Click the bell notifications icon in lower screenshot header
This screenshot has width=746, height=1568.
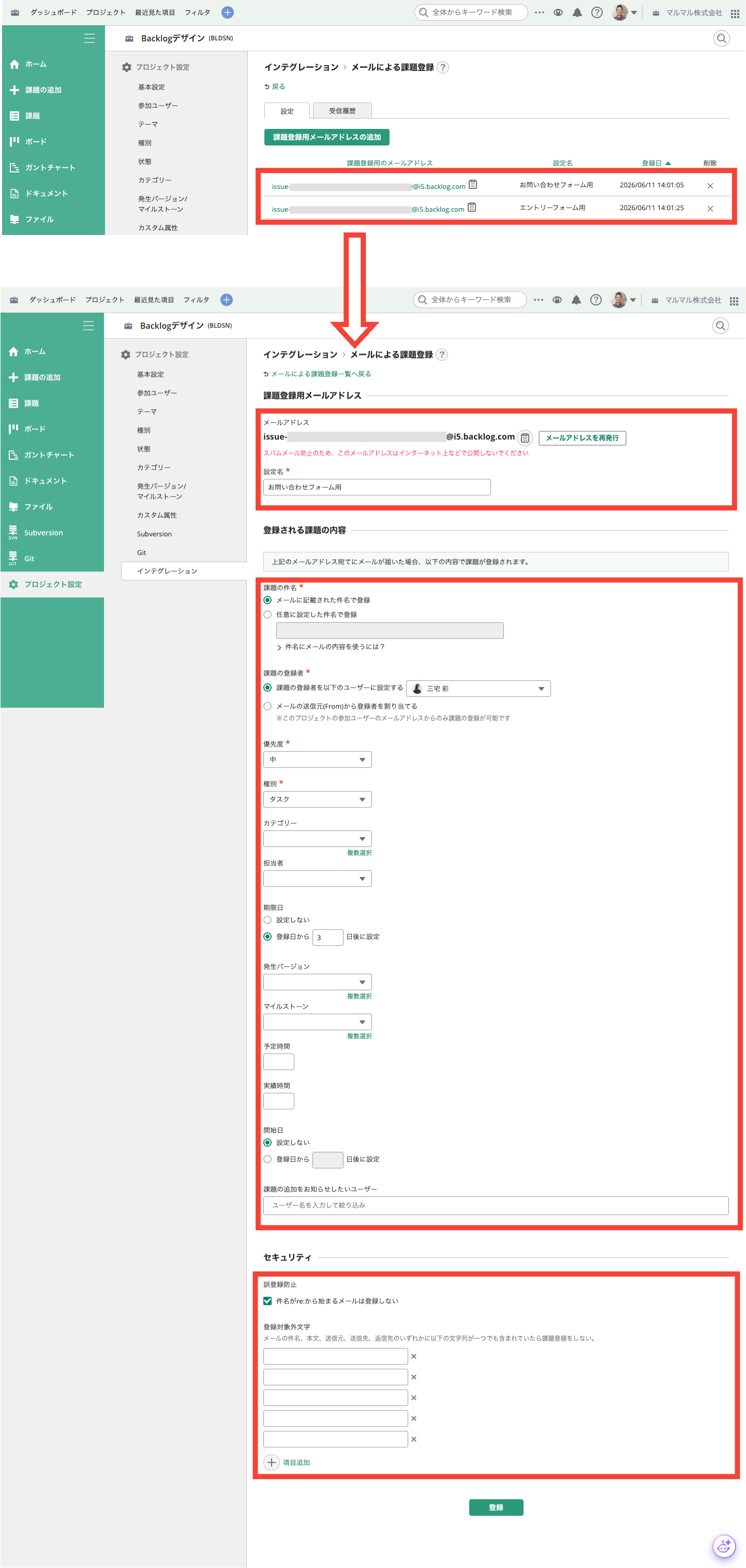tap(576, 300)
